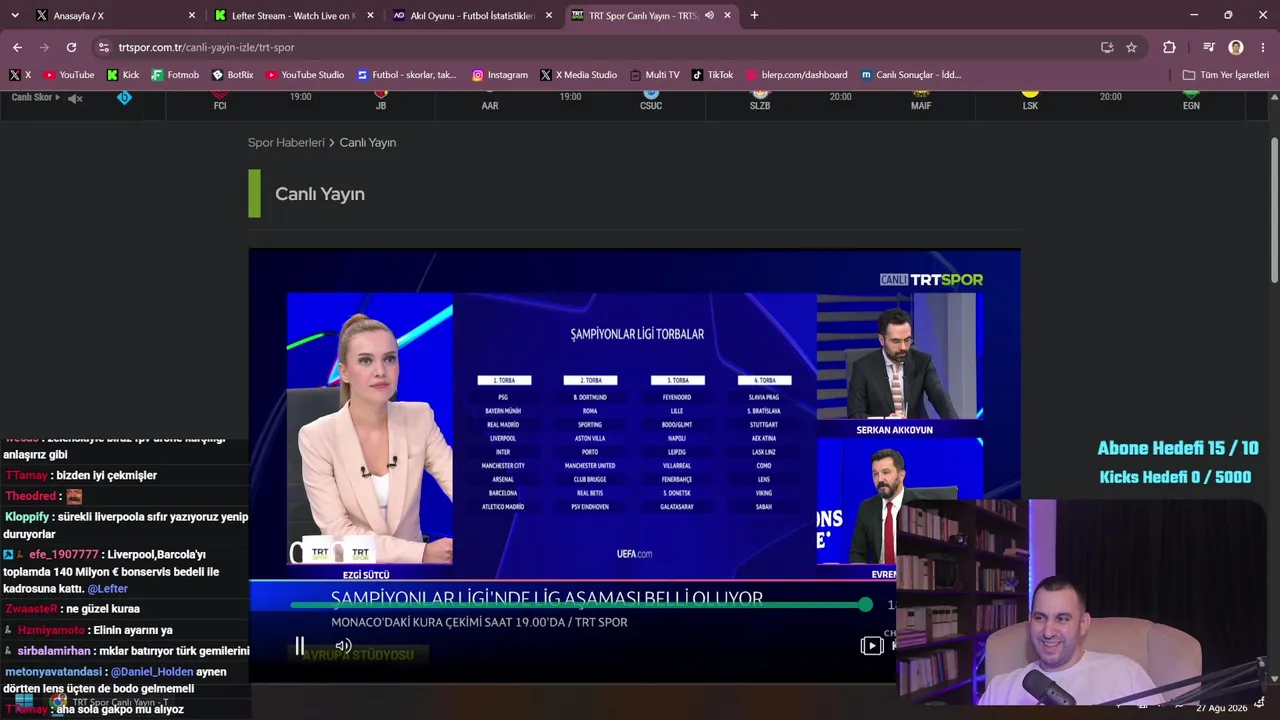
Task: Close the Akıl Oyunu tab
Action: click(548, 15)
